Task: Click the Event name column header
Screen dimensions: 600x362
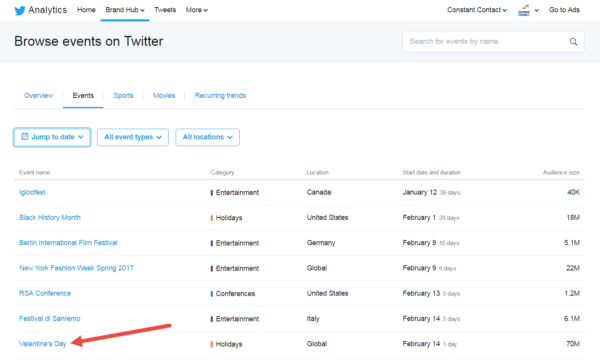Action: (34, 173)
